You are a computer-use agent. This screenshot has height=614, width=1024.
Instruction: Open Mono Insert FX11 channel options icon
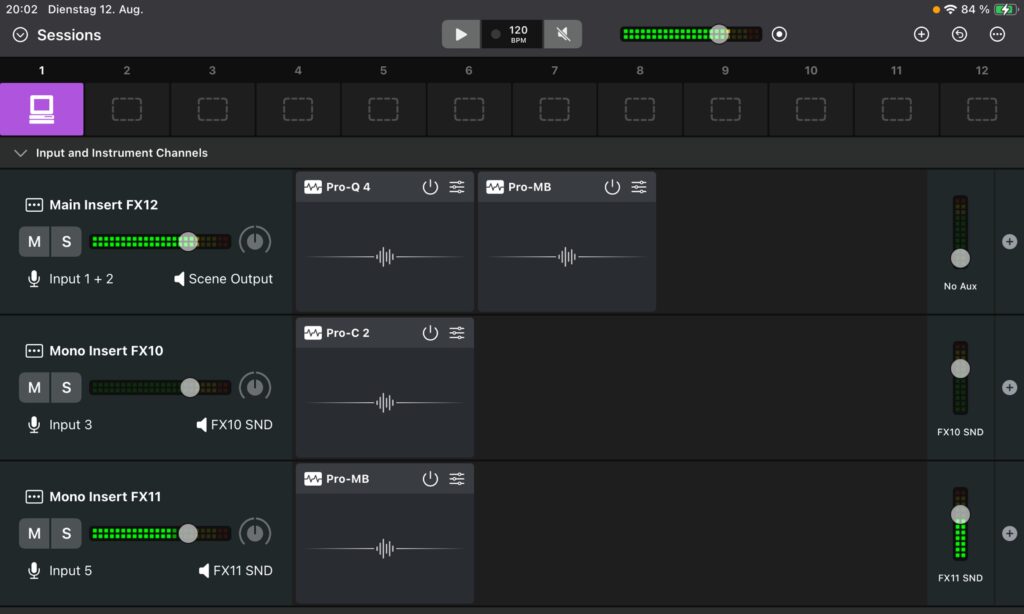[34, 497]
